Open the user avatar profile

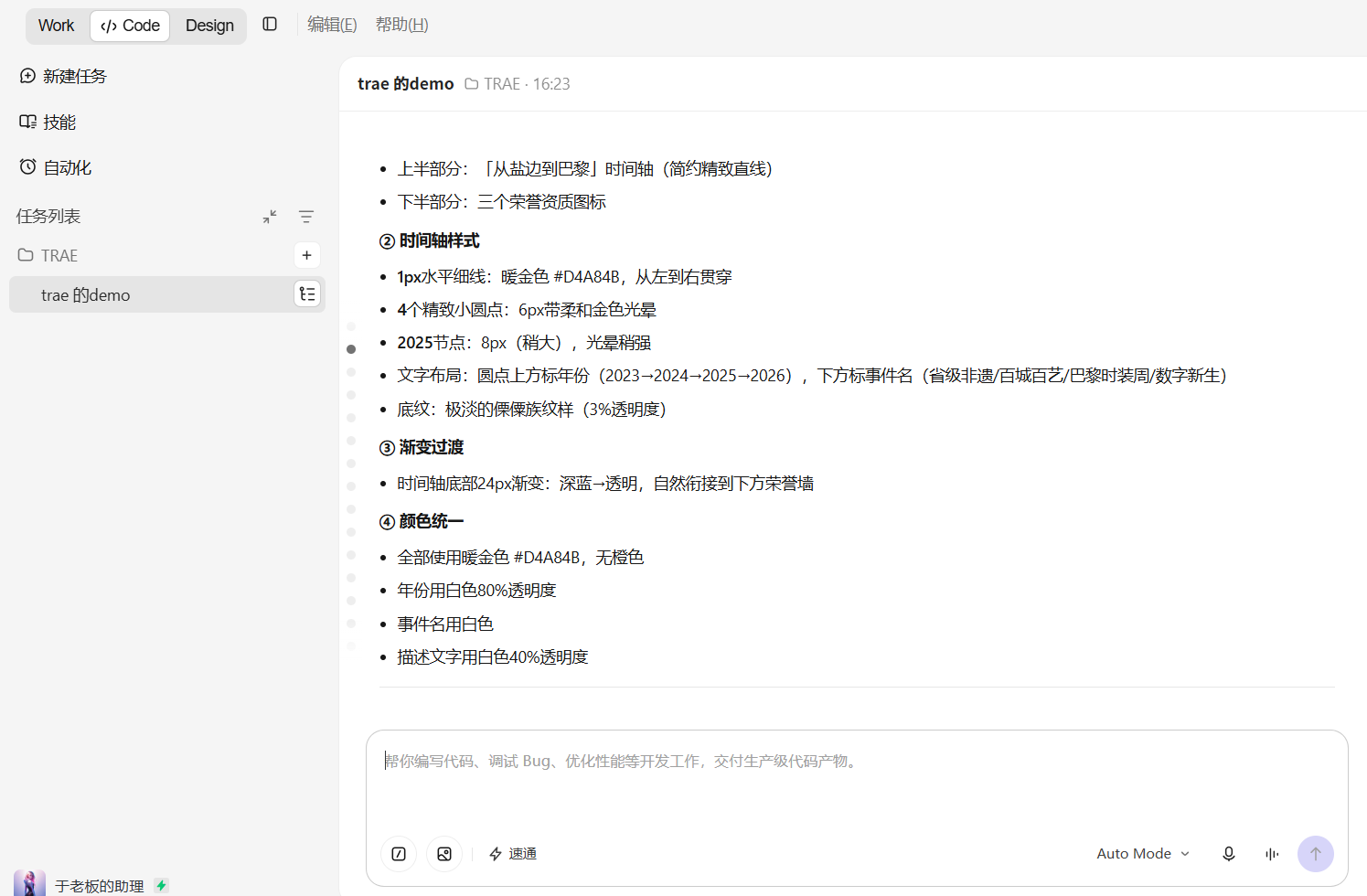[x=29, y=884]
